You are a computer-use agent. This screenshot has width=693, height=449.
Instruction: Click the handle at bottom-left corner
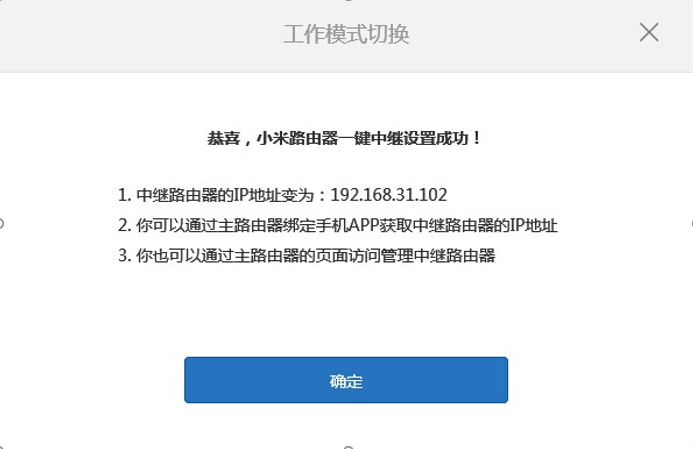point(1,447)
